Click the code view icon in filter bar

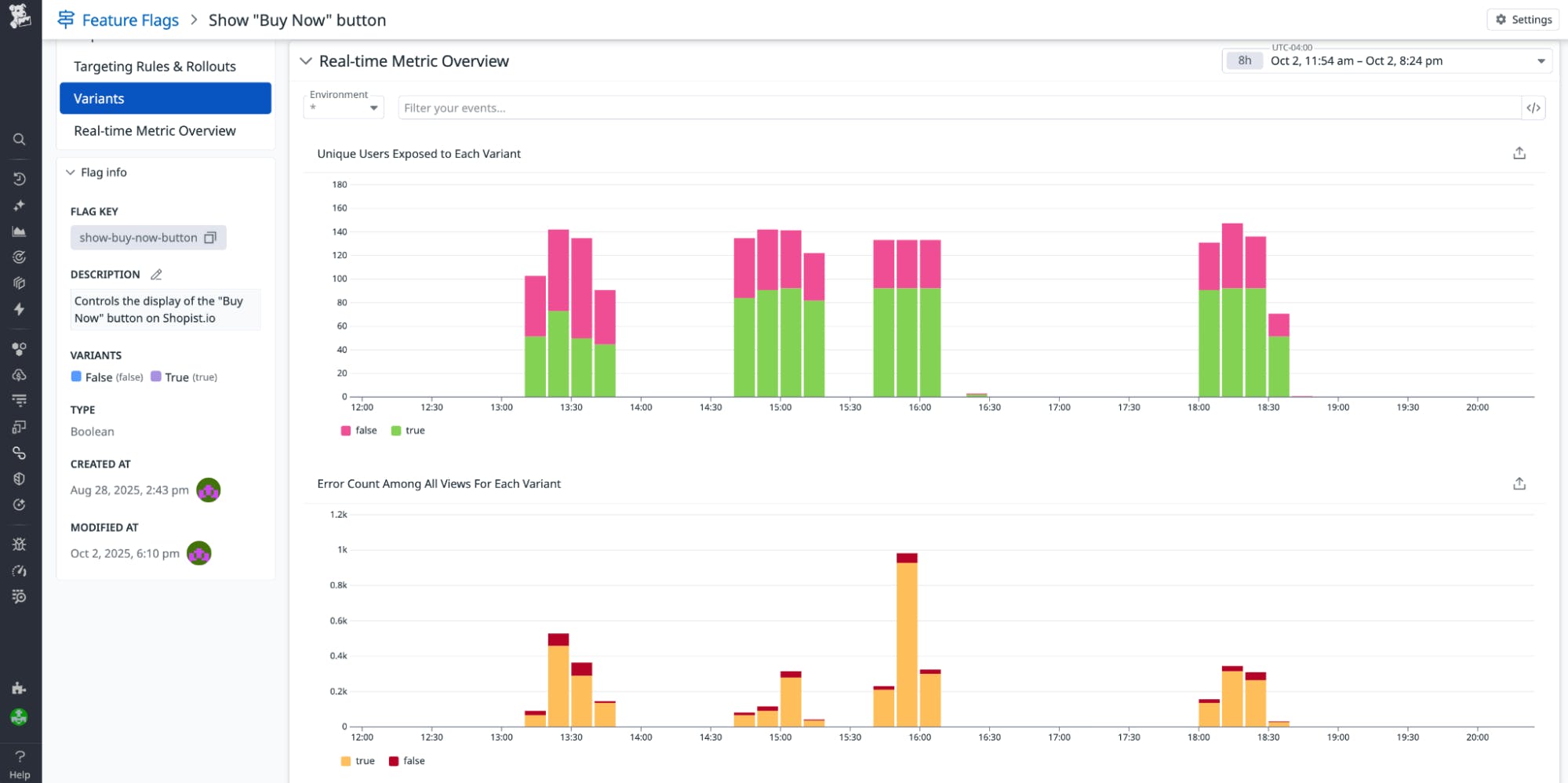pos(1533,108)
